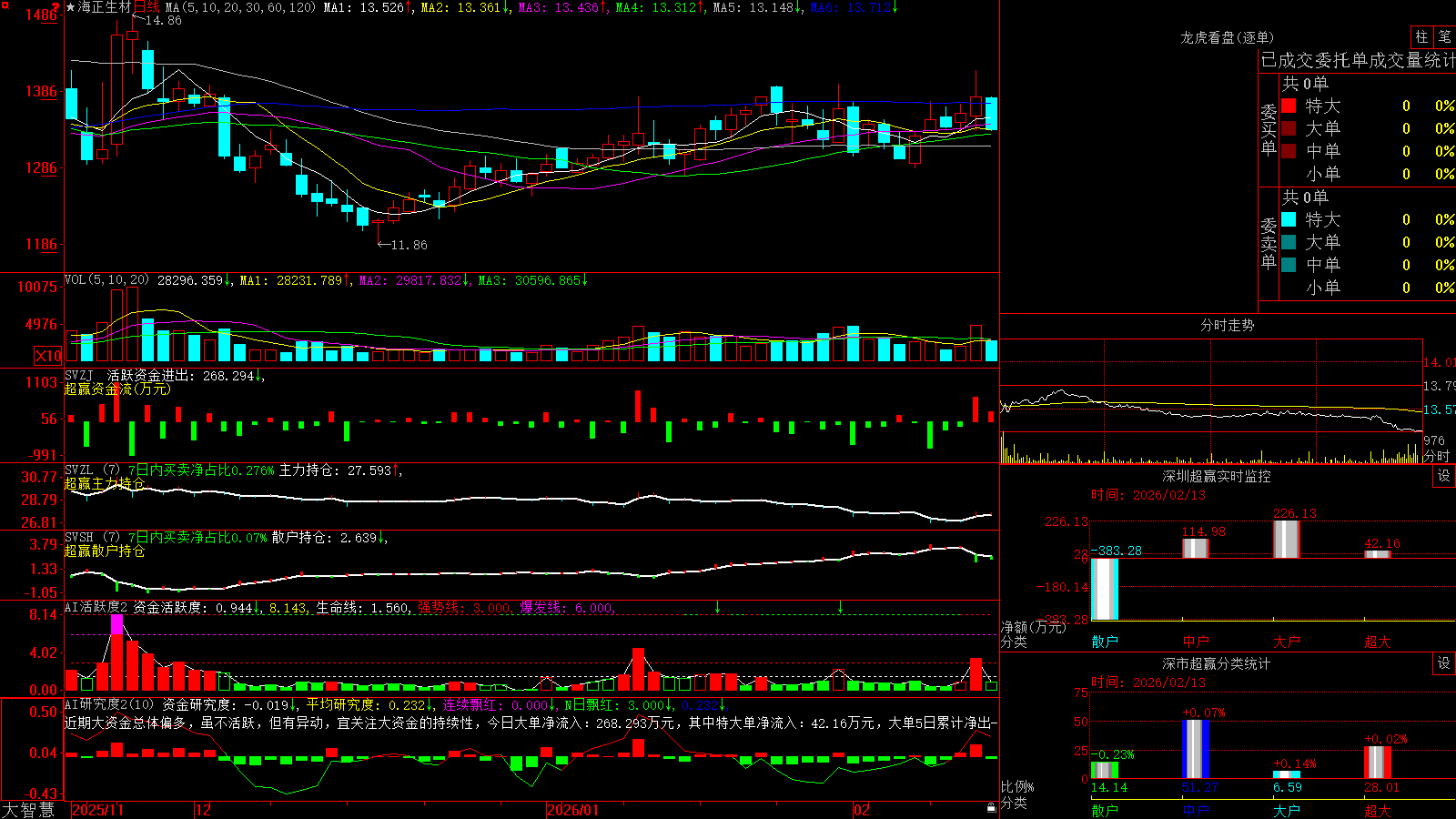Screen dimensions: 1456x819
Task: Click the cyan 特大 sell-order color swatch
Action: [1289, 219]
